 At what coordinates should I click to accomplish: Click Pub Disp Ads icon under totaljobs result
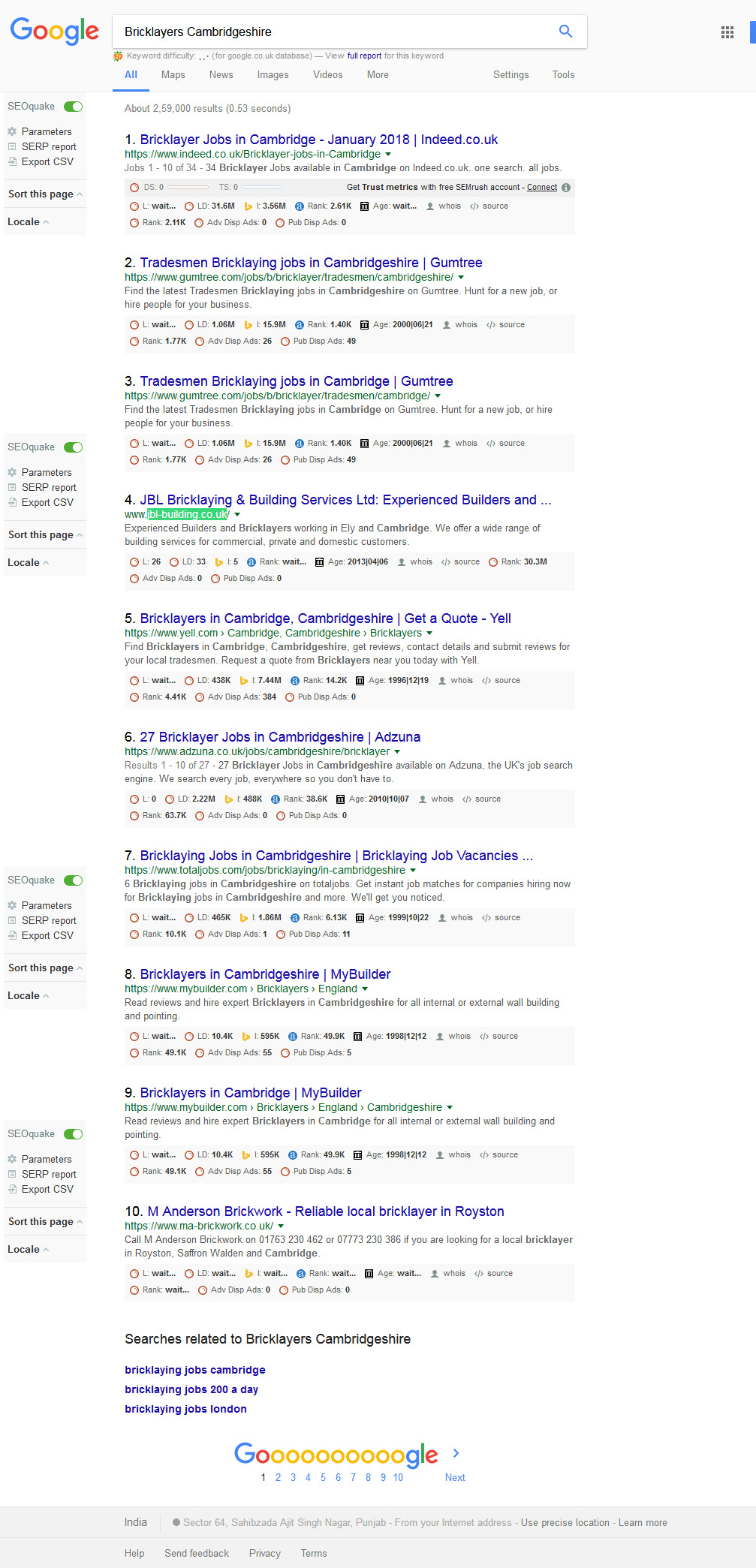281,934
